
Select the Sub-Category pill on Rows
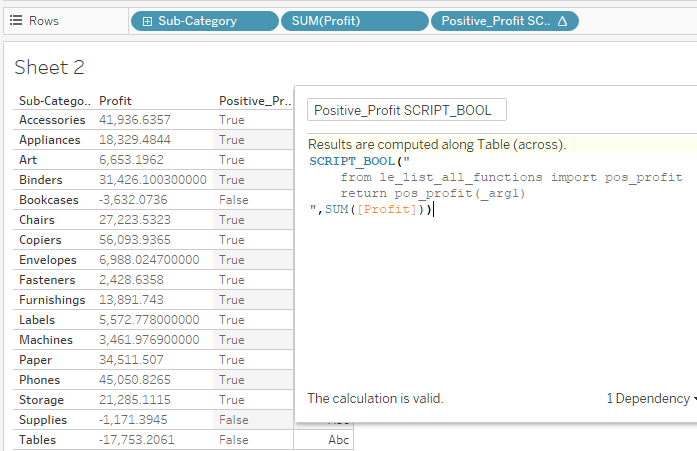pos(204,21)
